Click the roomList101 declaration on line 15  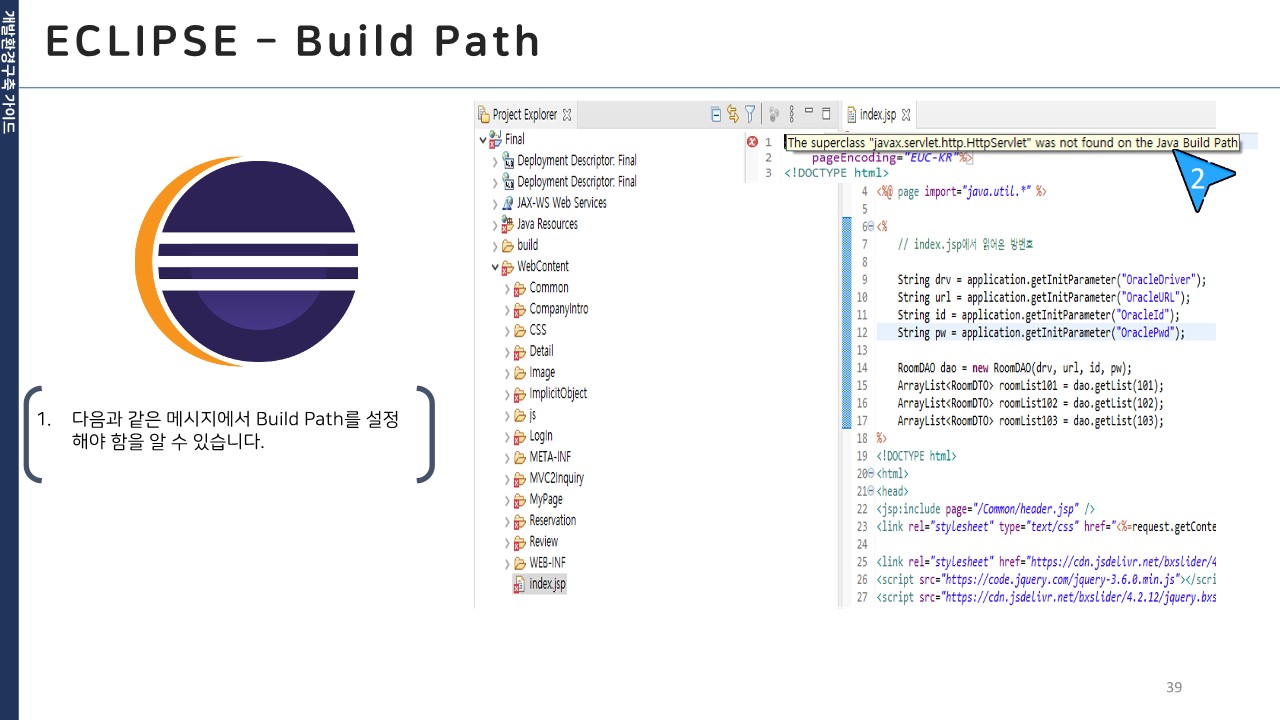pyautogui.click(x=1031, y=386)
